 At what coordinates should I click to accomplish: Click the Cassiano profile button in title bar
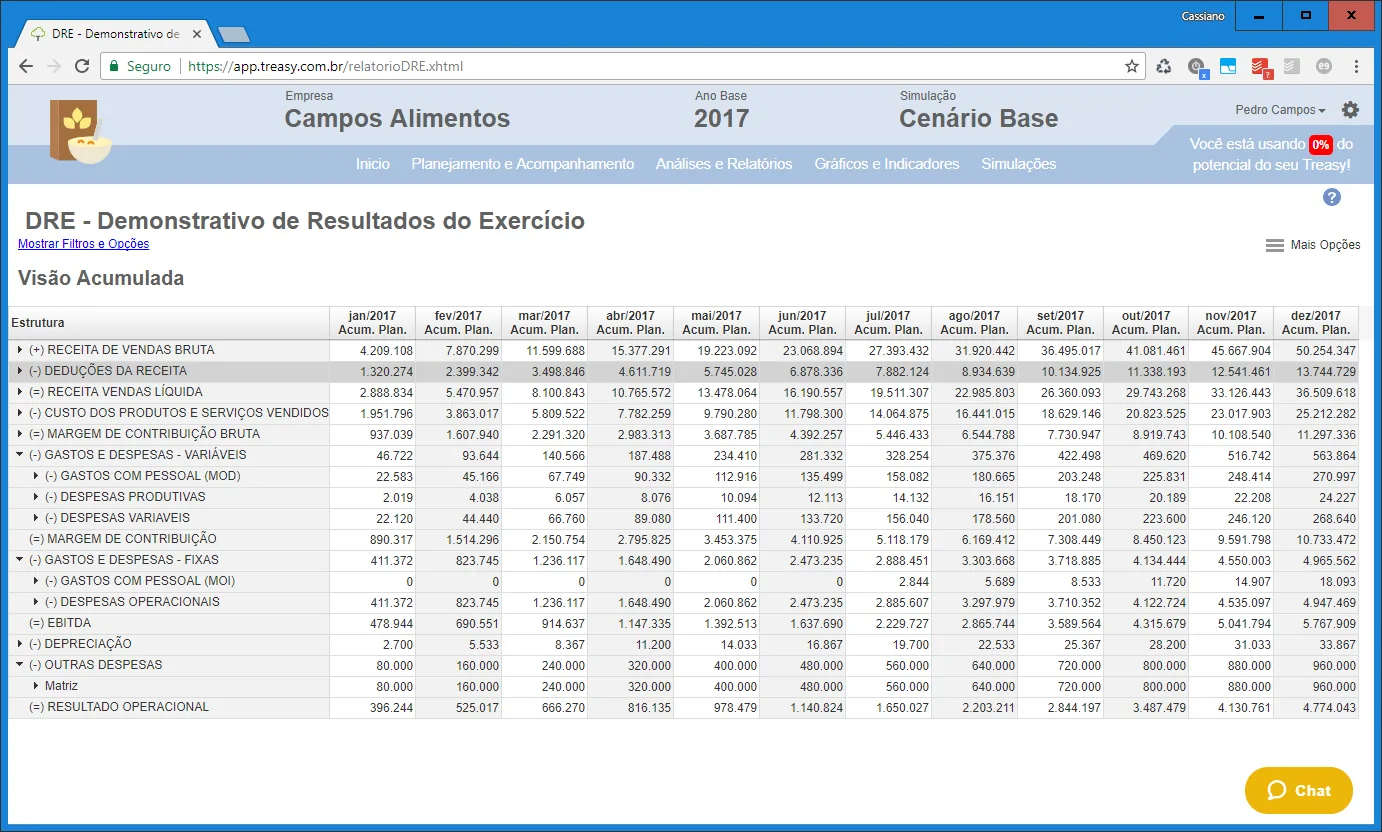(1203, 16)
